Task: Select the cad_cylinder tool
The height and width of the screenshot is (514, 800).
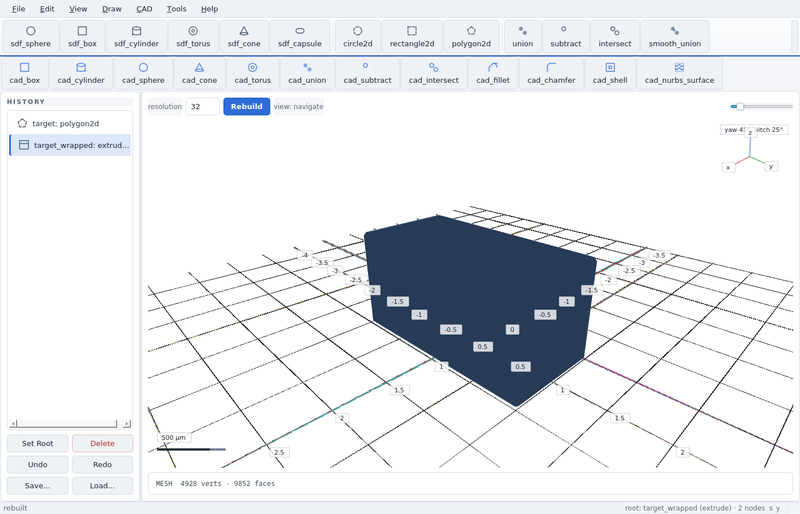Action: pos(81,74)
